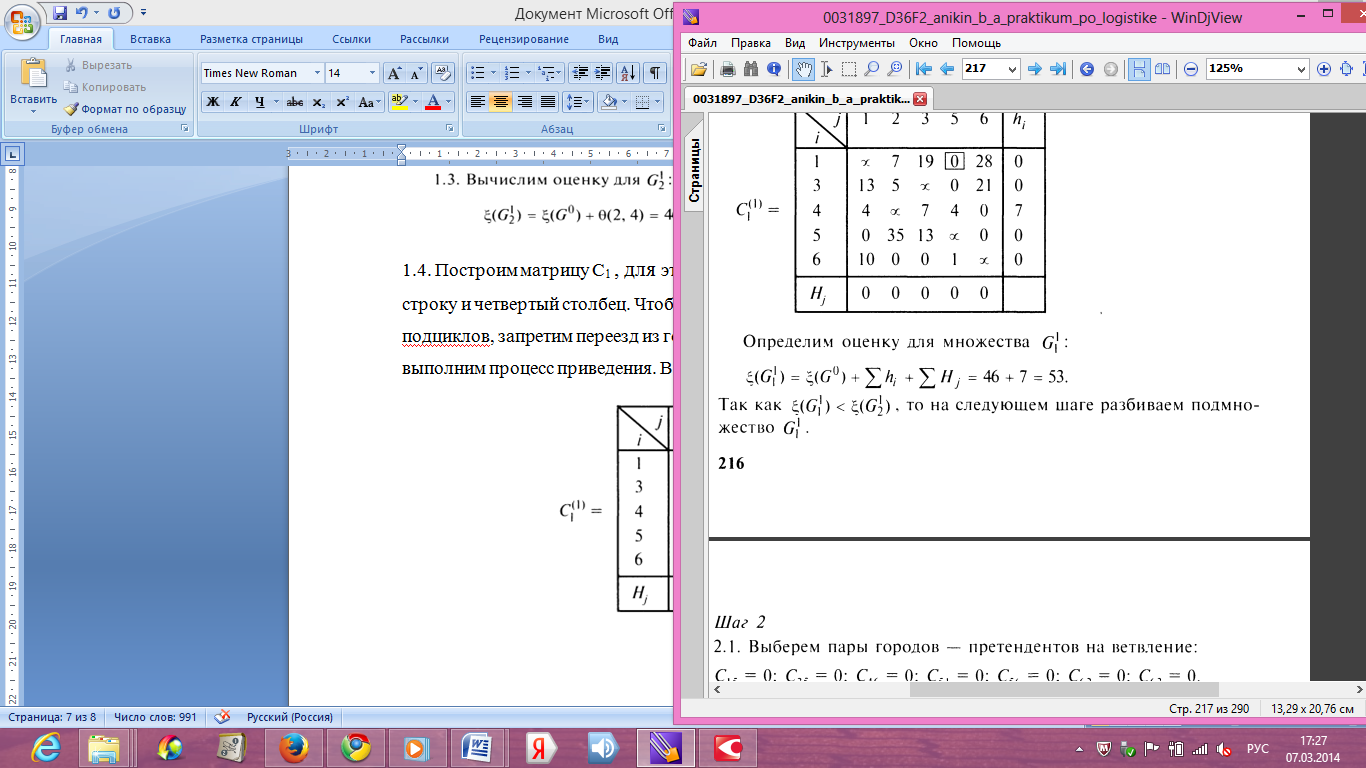Toggle italic formatting (К)
Viewport: 1366px width, 768px height.
point(236,102)
